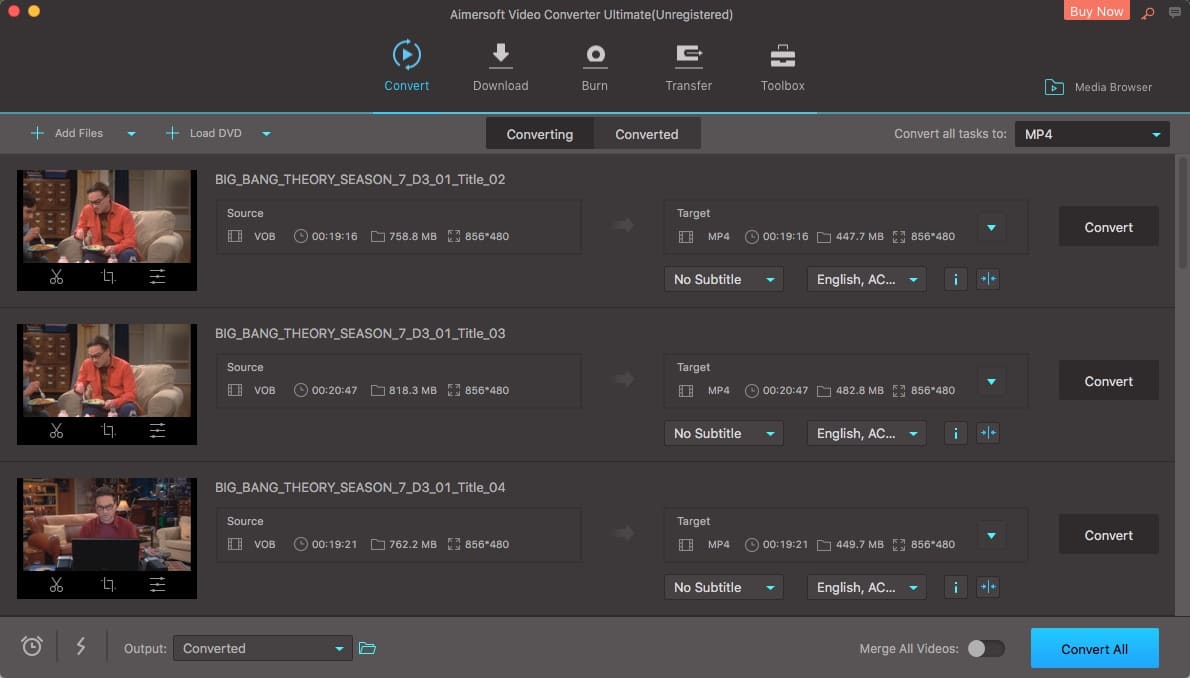Click the Convert All button
Image resolution: width=1190 pixels, height=678 pixels.
click(1094, 648)
